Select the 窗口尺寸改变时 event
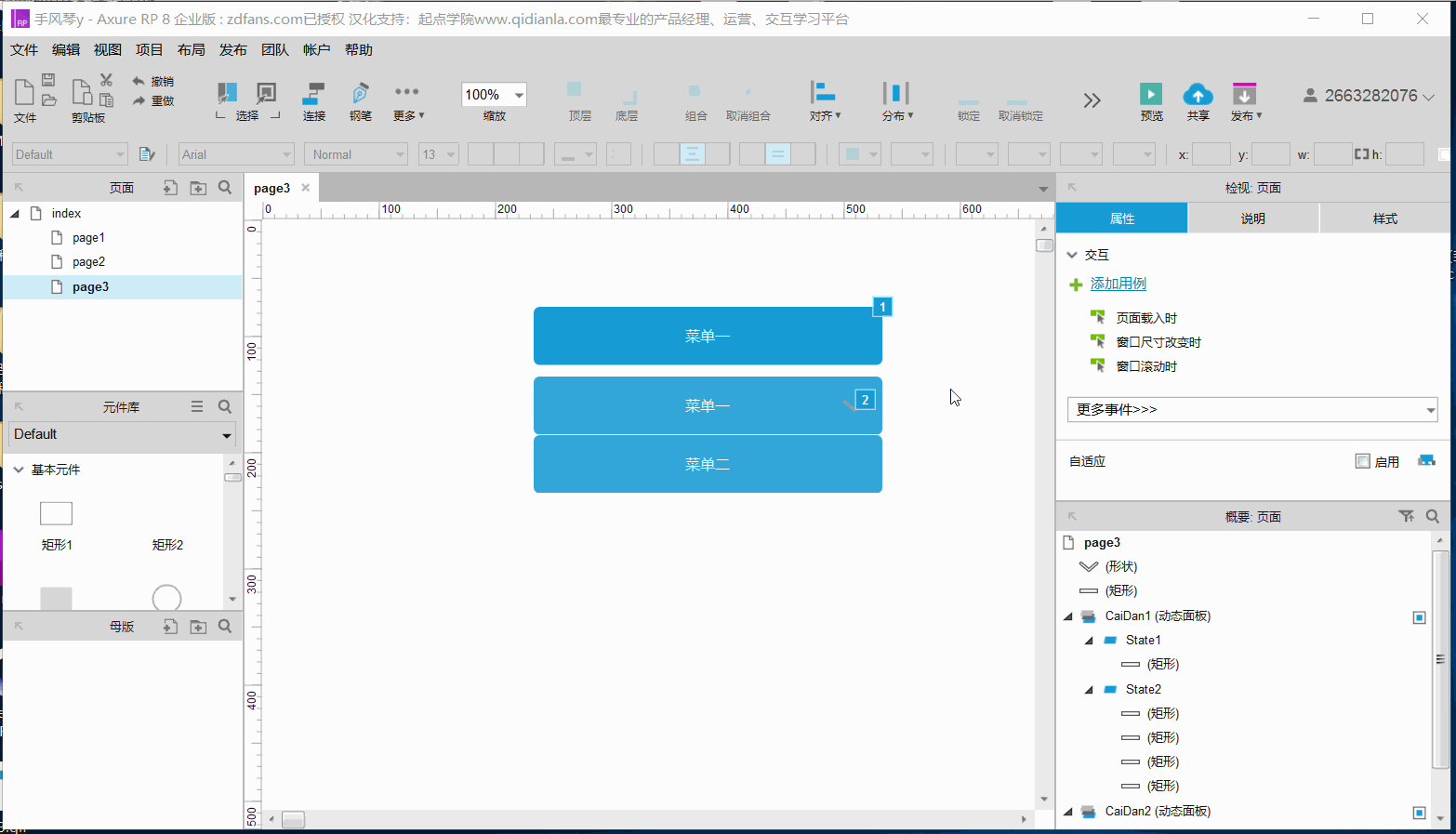This screenshot has width=1456, height=834. click(x=1158, y=342)
